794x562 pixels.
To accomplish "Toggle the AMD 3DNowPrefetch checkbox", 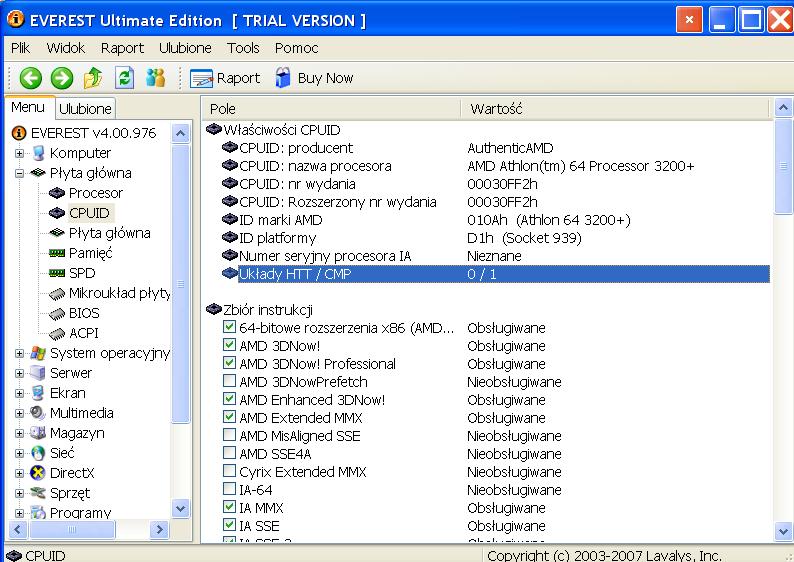I will pyautogui.click(x=229, y=381).
